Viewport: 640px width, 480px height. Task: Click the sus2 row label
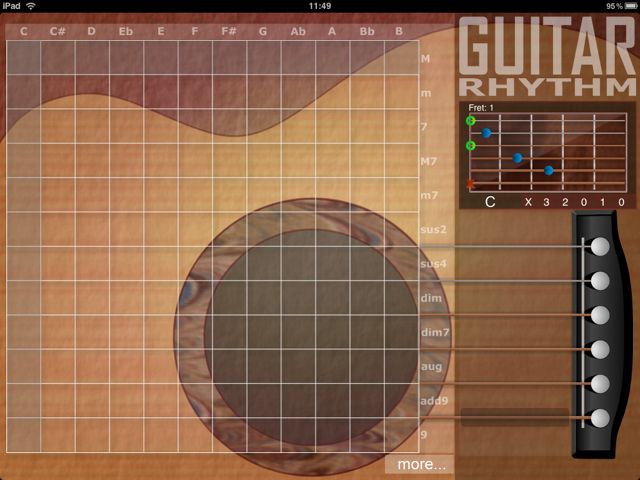(x=433, y=229)
